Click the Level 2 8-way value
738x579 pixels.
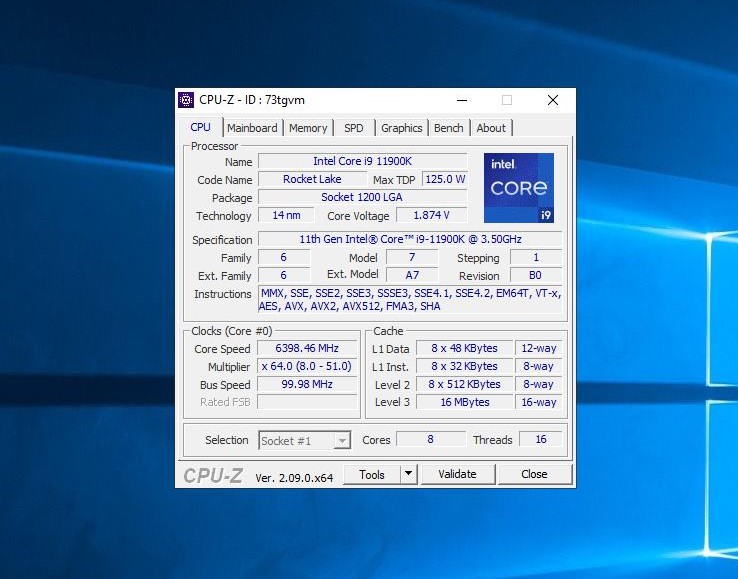(538, 384)
